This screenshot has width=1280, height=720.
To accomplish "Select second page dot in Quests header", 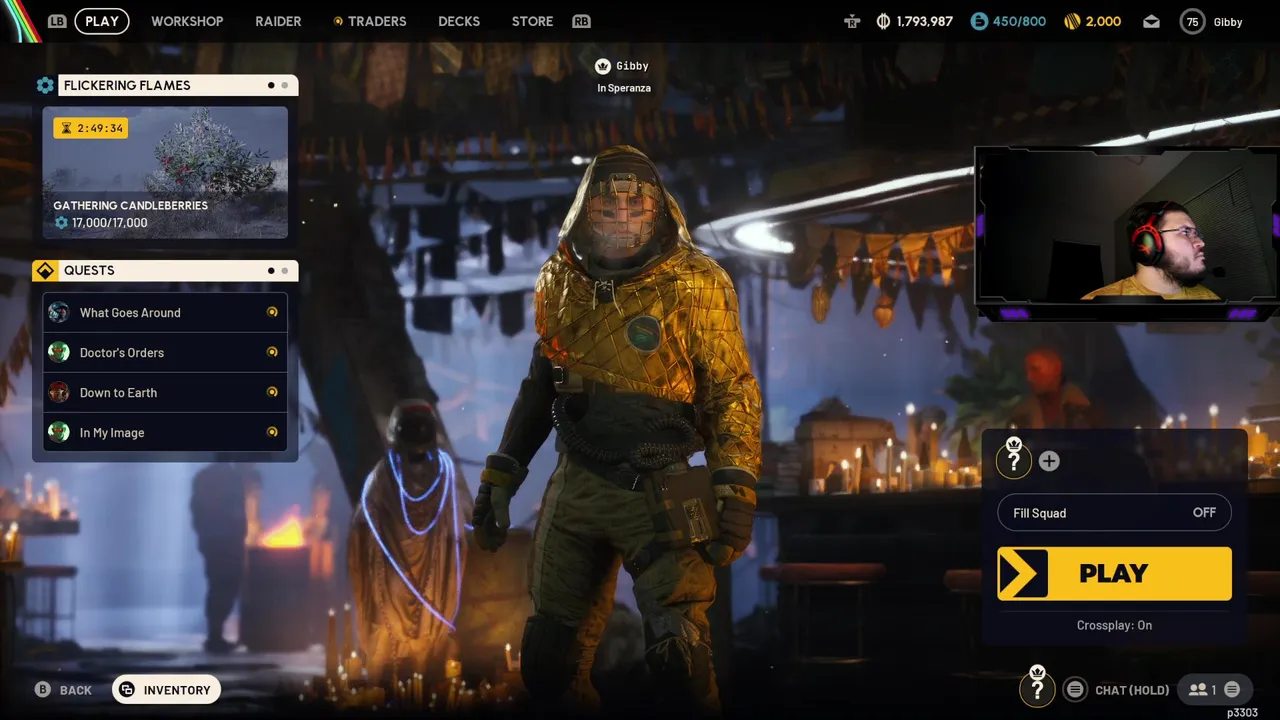I will (x=285, y=271).
